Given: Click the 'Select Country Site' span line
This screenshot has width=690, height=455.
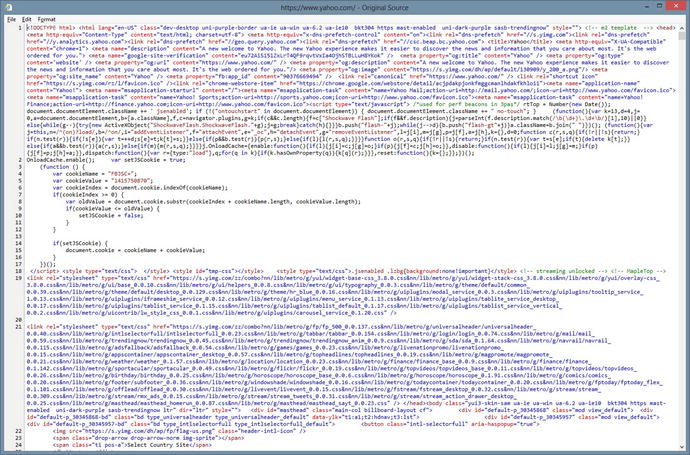Looking at the screenshot, I should (132, 445).
